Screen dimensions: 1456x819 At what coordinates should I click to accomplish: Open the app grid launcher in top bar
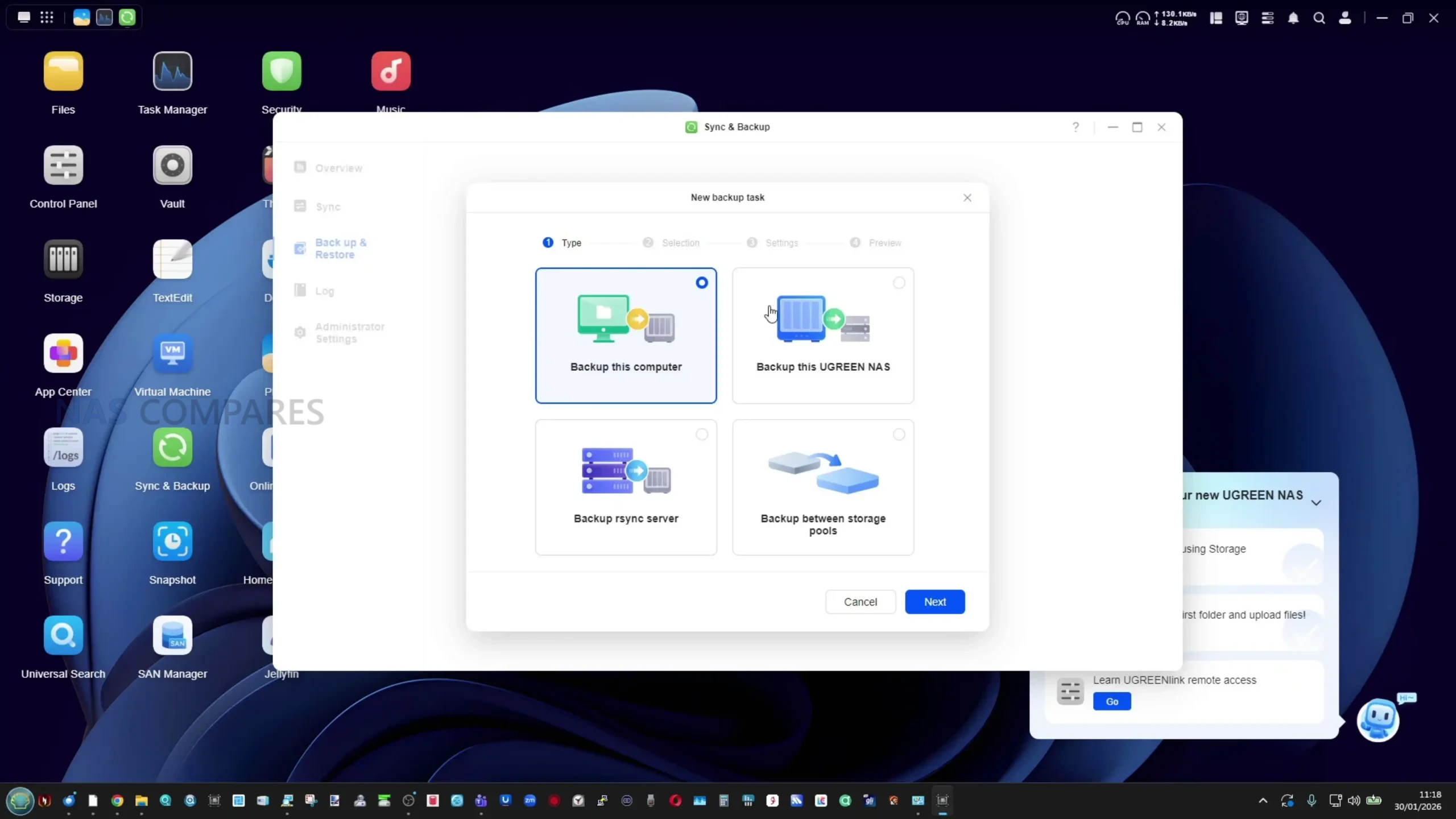point(47,18)
